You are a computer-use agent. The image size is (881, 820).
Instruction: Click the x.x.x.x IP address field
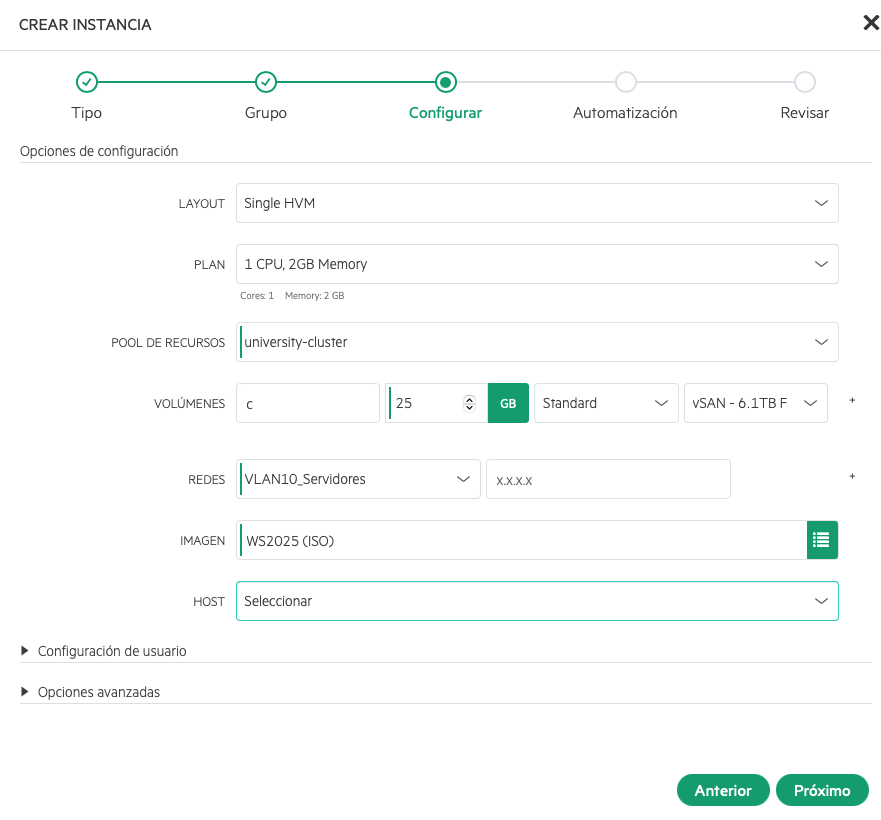point(607,479)
